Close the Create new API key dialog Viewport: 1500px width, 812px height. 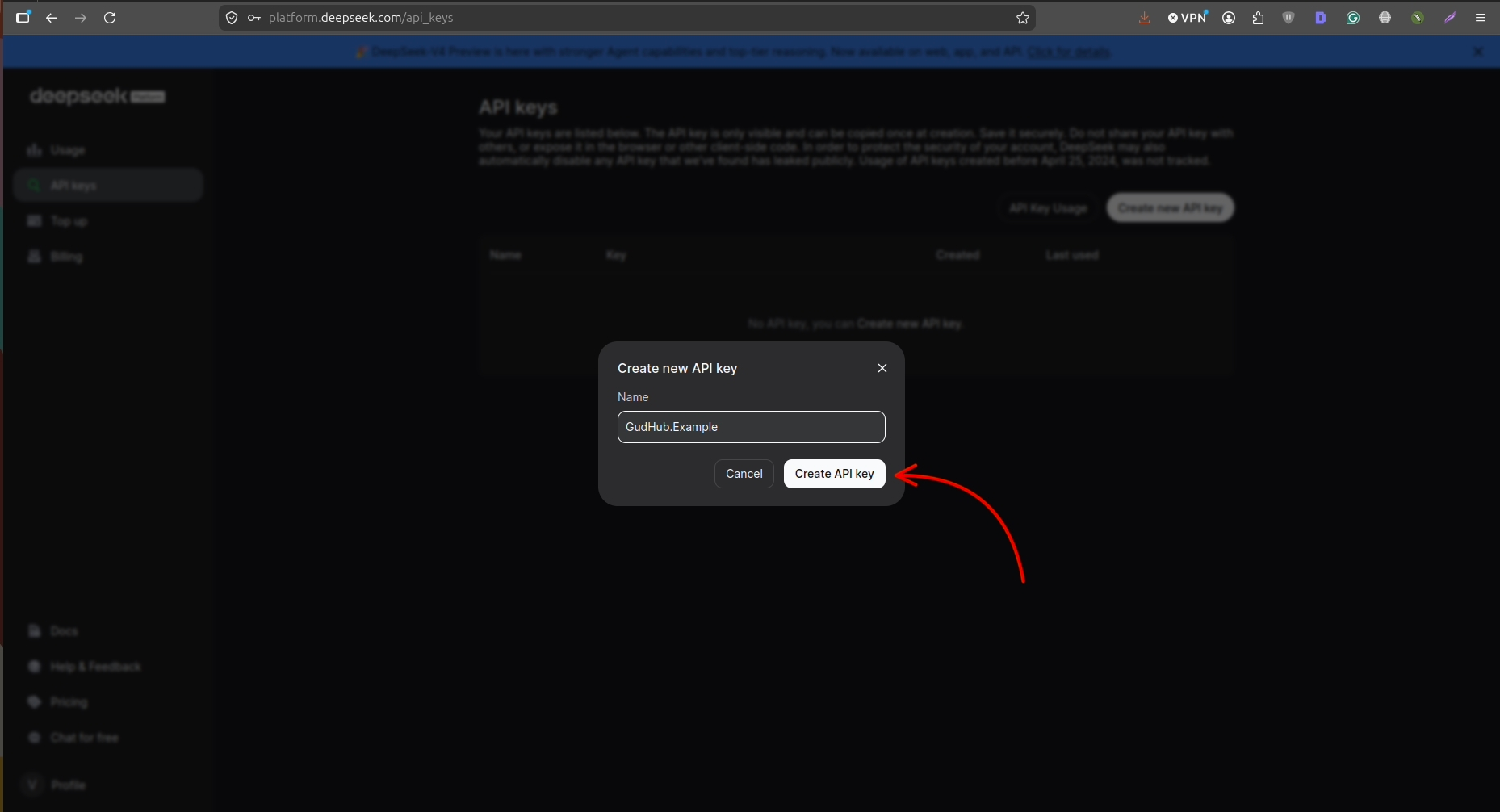882,368
